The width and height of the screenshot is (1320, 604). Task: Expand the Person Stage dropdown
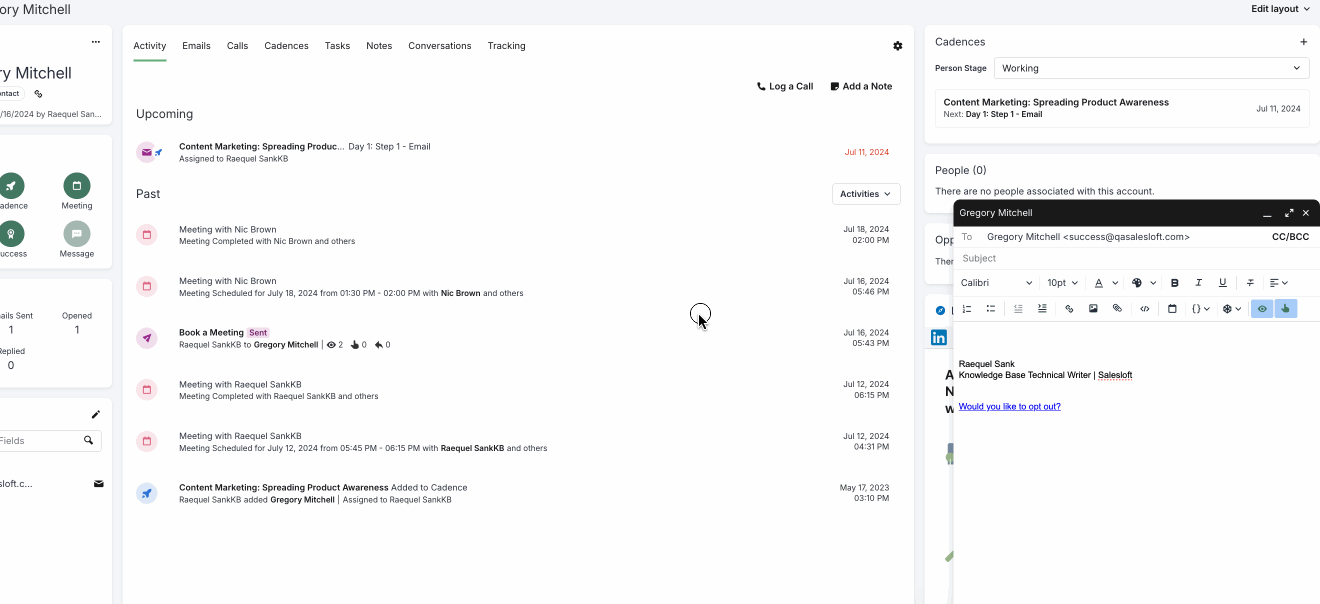pos(1152,68)
